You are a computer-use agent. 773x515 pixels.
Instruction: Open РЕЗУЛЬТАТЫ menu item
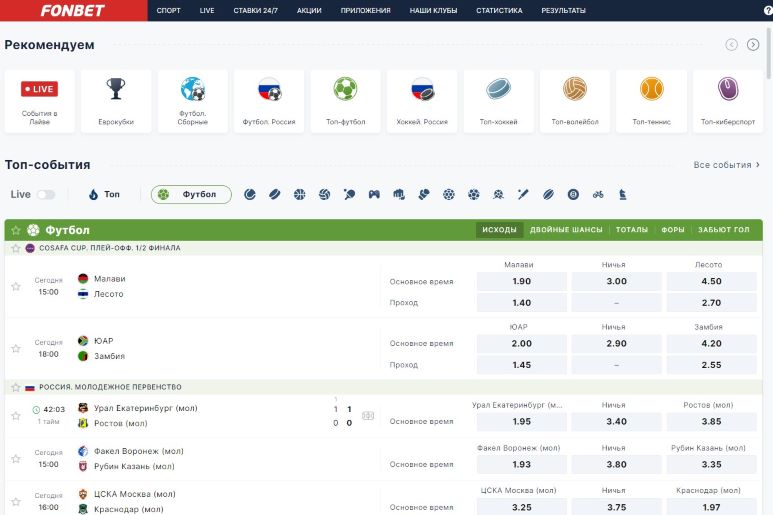pos(563,10)
